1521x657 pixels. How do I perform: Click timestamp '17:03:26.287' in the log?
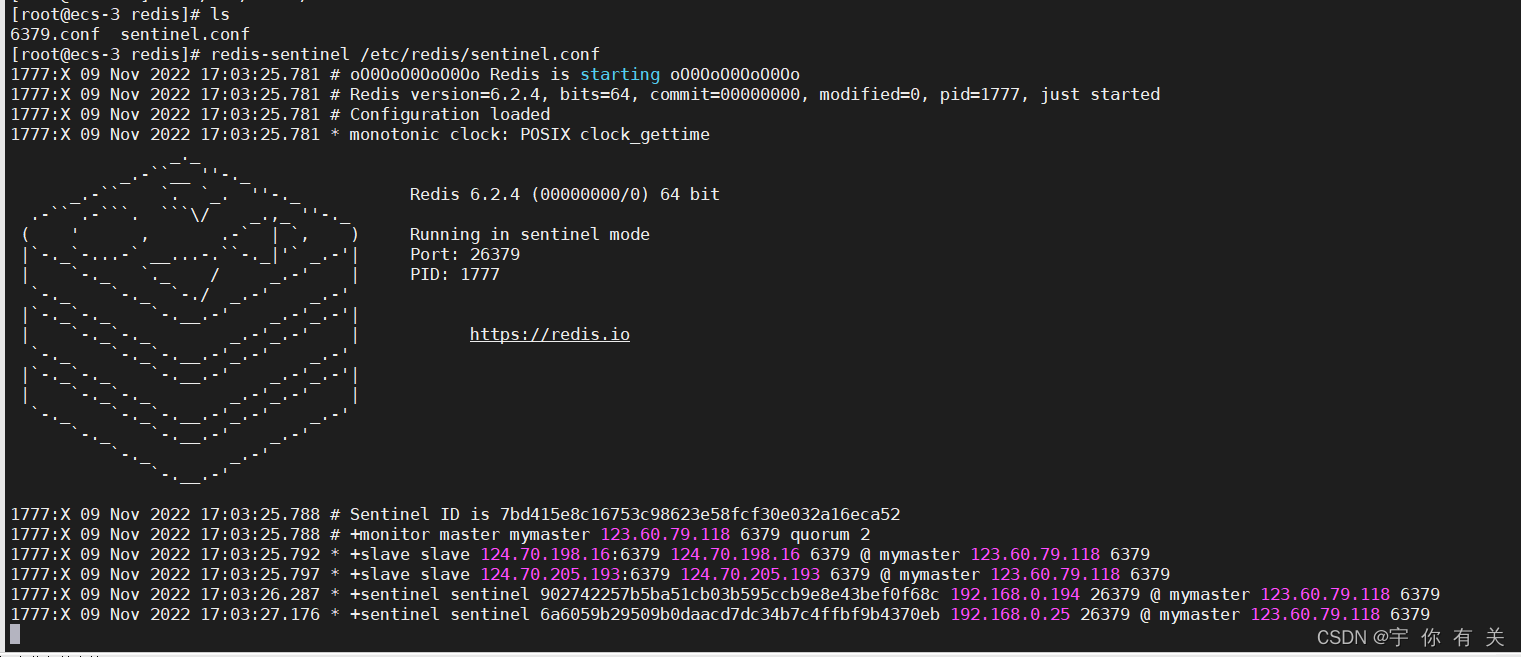[x=260, y=594]
